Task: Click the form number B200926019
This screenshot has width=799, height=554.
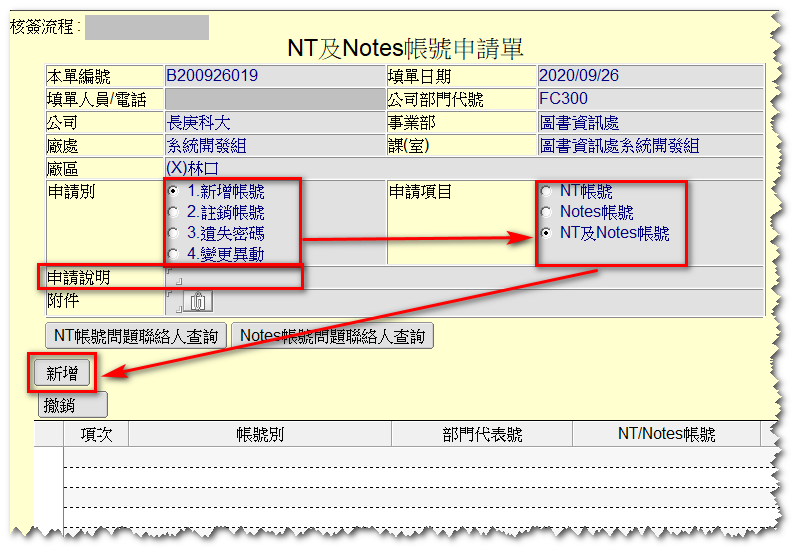Action: coord(212,75)
